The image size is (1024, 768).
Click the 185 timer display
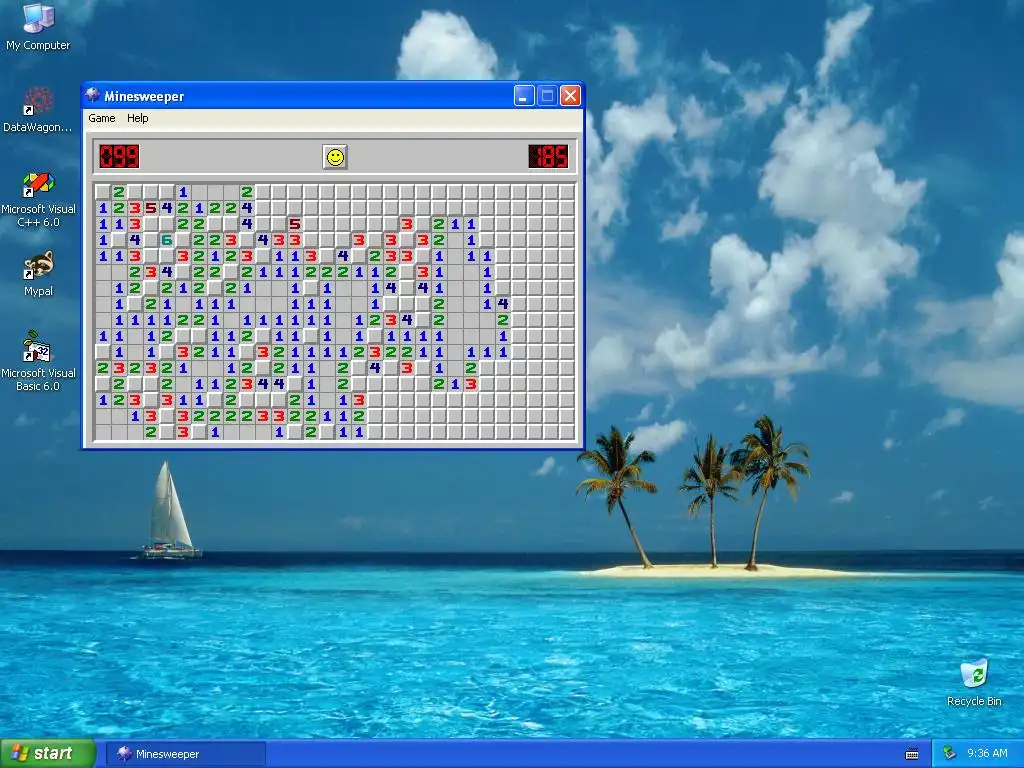(x=548, y=157)
